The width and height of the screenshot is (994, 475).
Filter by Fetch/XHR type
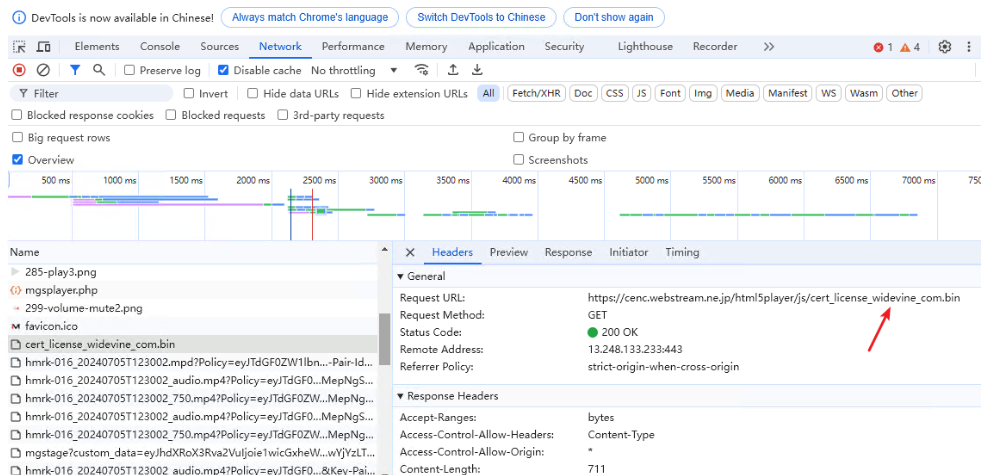536,93
